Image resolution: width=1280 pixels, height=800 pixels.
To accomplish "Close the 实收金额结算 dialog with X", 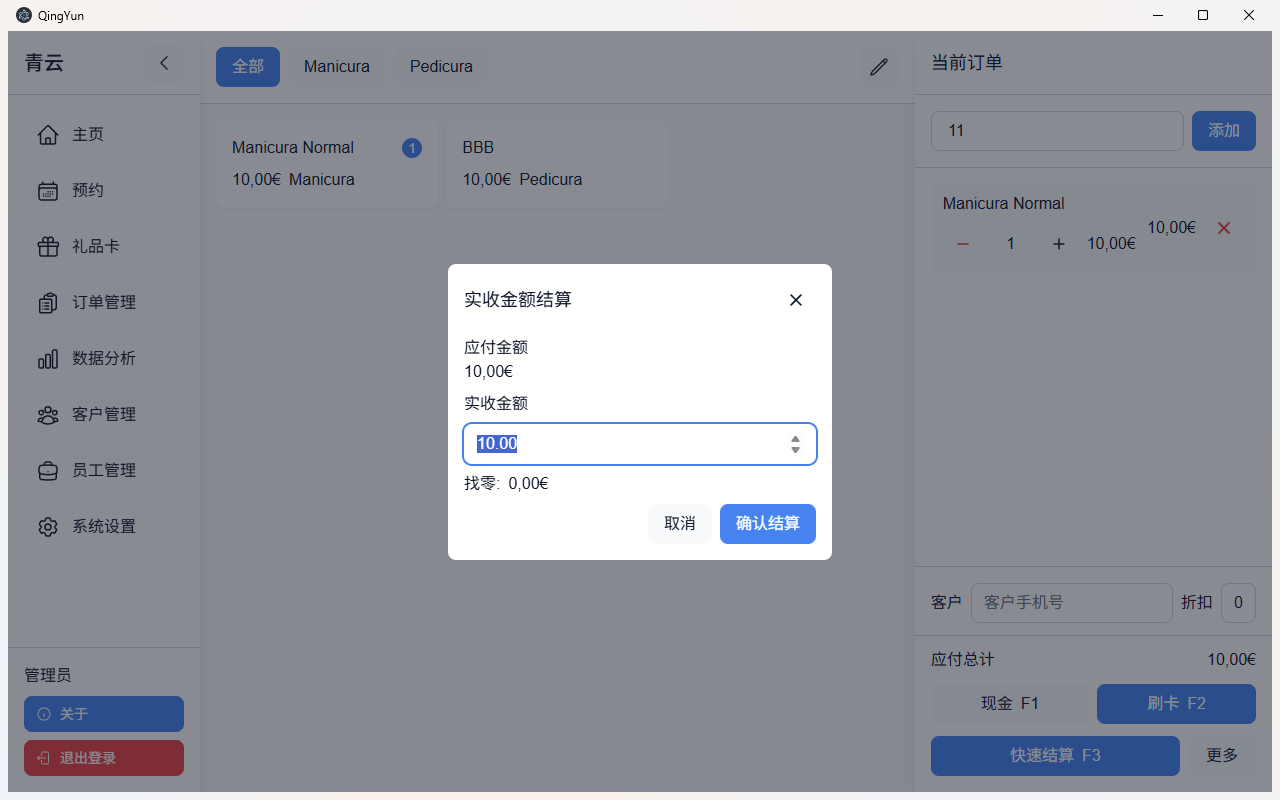I will pos(796,300).
